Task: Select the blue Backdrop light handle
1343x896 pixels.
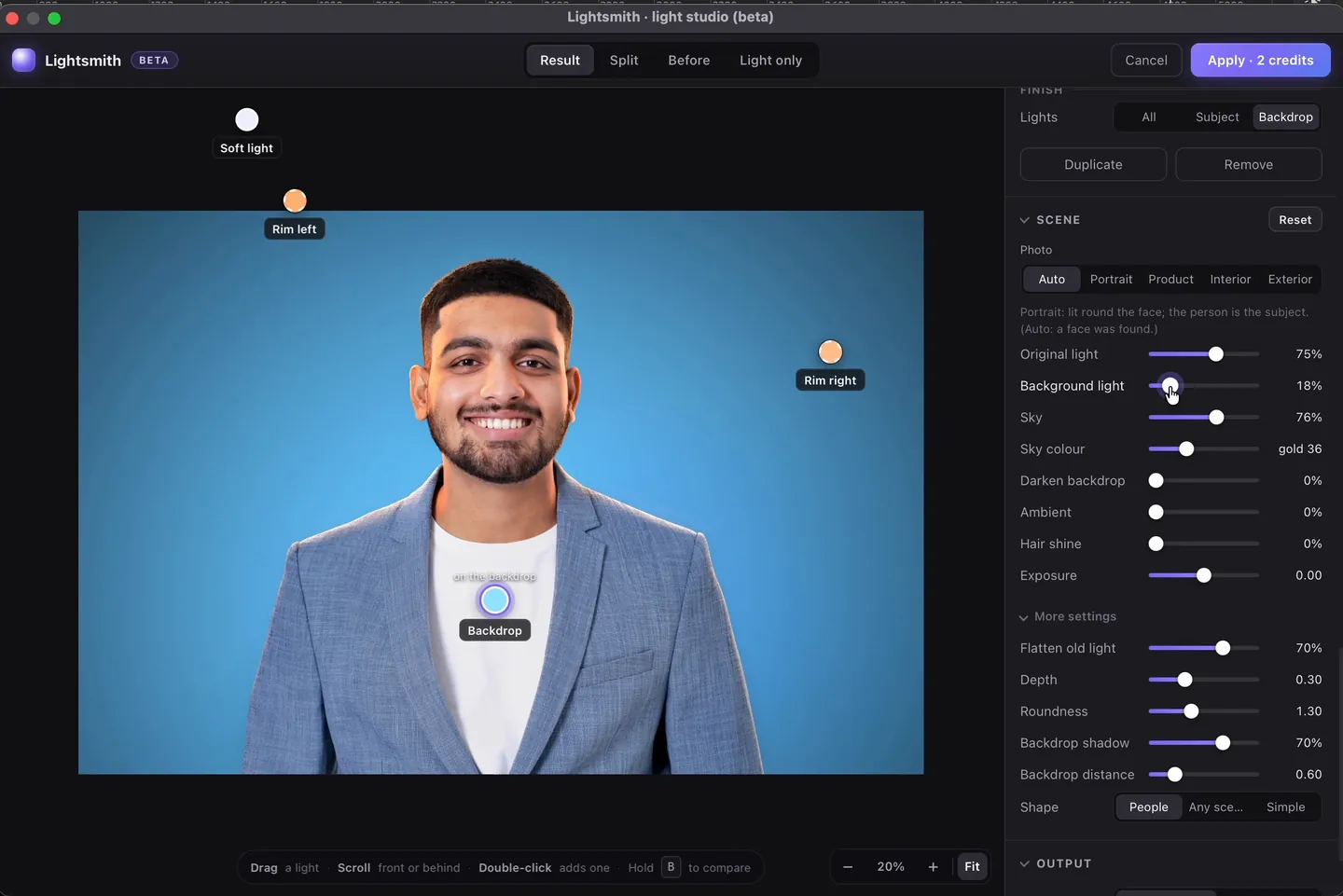Action: click(495, 600)
